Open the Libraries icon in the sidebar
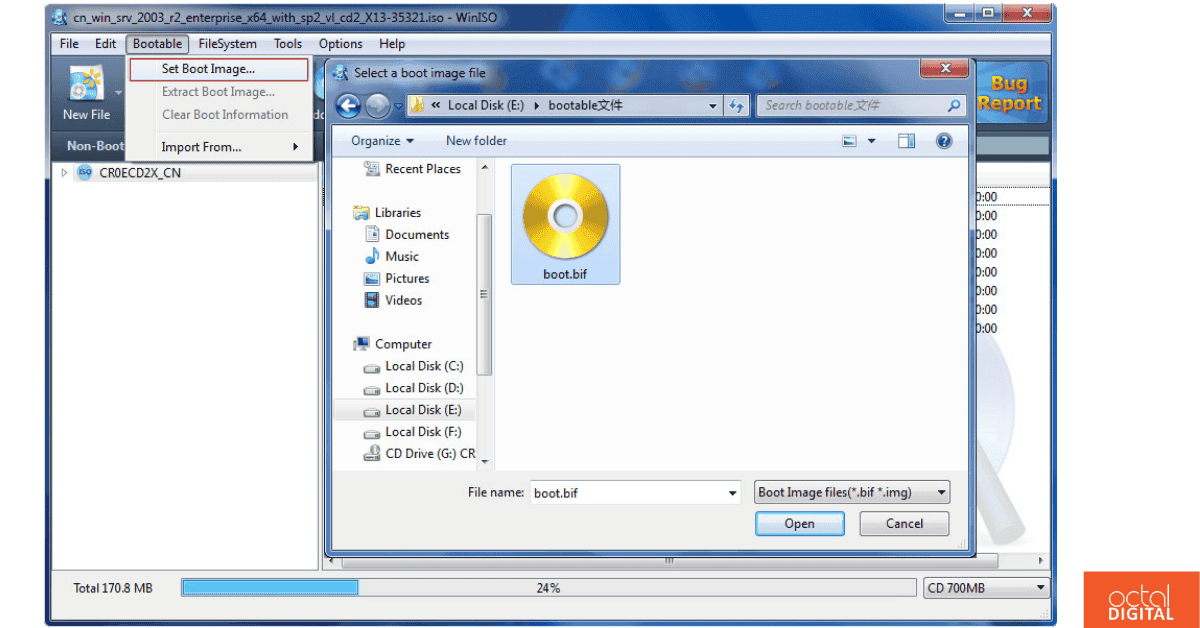 (x=363, y=212)
